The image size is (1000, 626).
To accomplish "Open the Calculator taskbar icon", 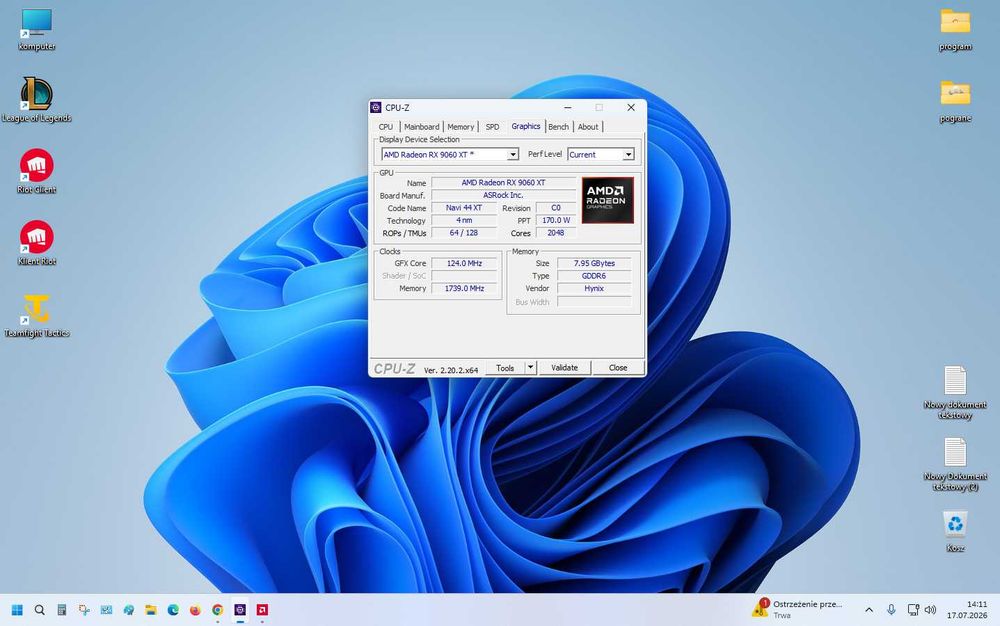I will (x=62, y=610).
